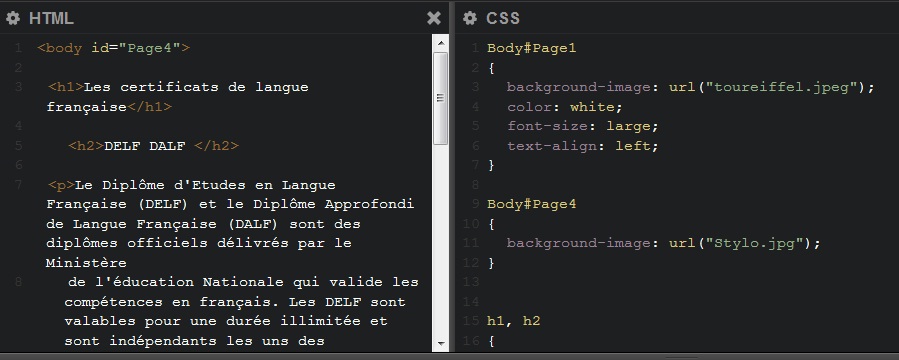
Task: Open the CSS panel settings gear
Action: click(470, 18)
